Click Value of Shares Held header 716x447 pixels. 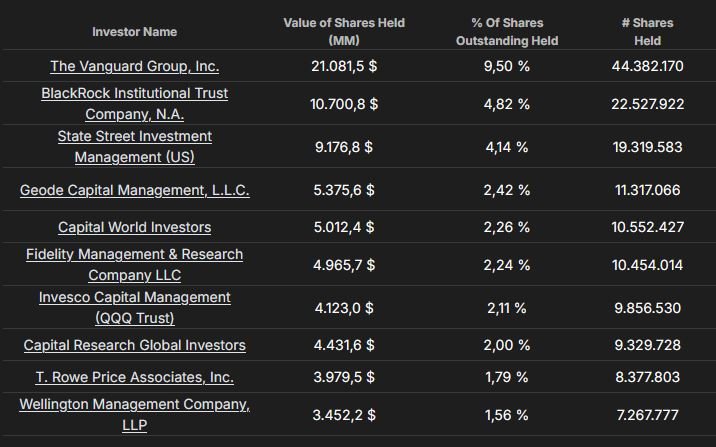point(344,32)
